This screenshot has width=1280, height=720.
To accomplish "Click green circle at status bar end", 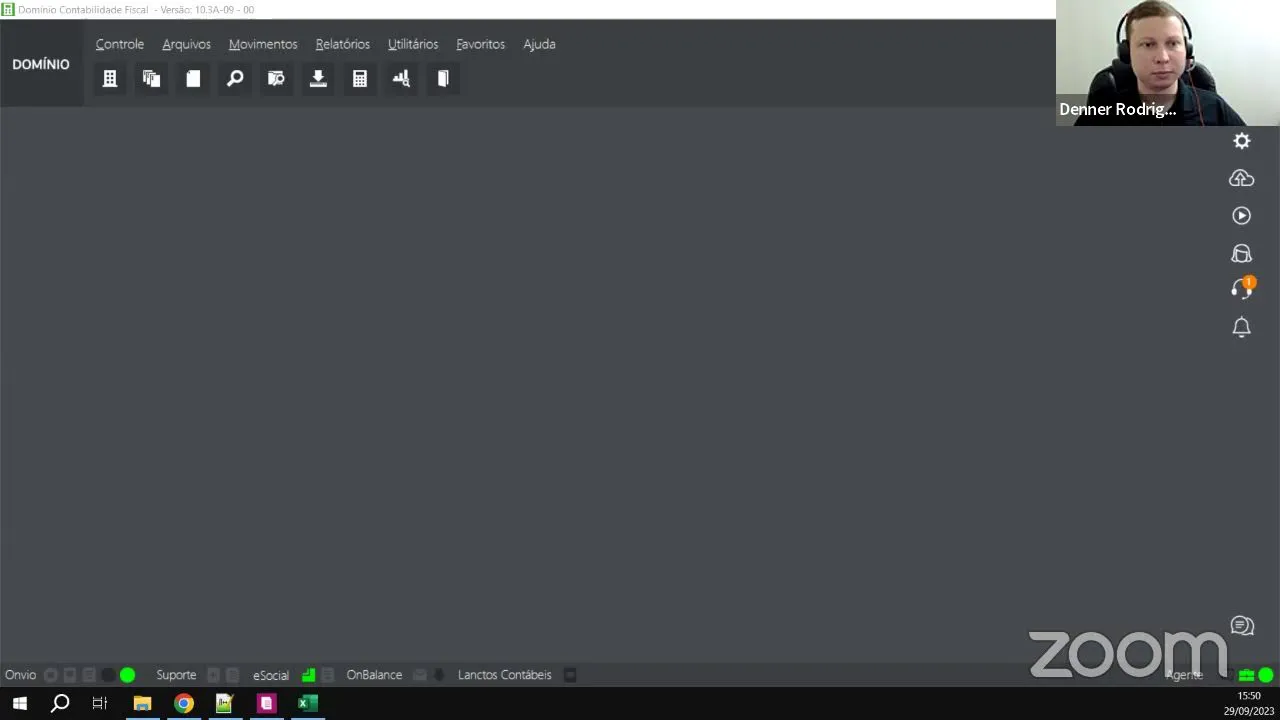I will point(1265,675).
